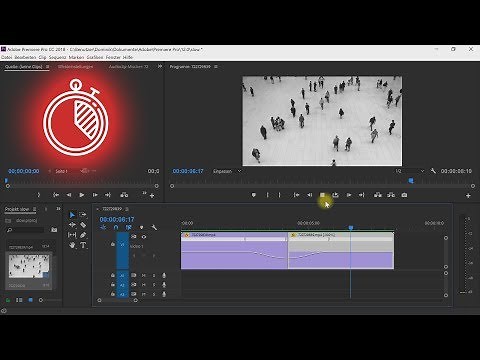Image resolution: width=480 pixels, height=360 pixels.
Task: Toggle sequence nesting option in timeline
Action: [x=103, y=227]
